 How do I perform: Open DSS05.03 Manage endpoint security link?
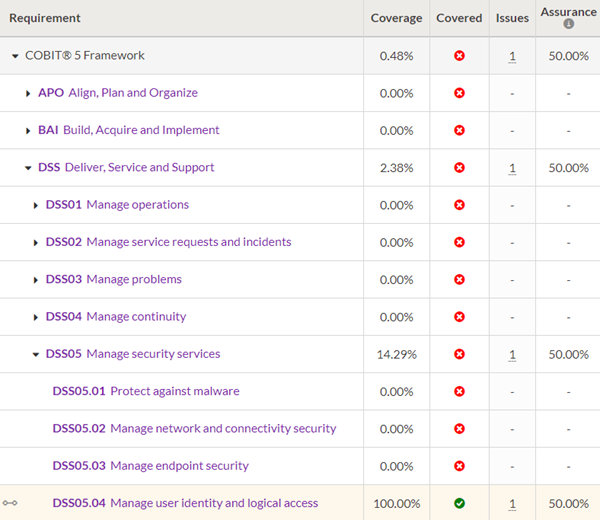pos(150,466)
